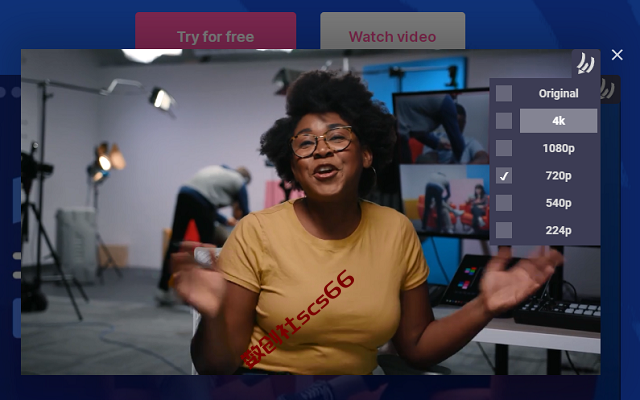
Task: Check the 224p quality checkbox
Action: click(504, 230)
